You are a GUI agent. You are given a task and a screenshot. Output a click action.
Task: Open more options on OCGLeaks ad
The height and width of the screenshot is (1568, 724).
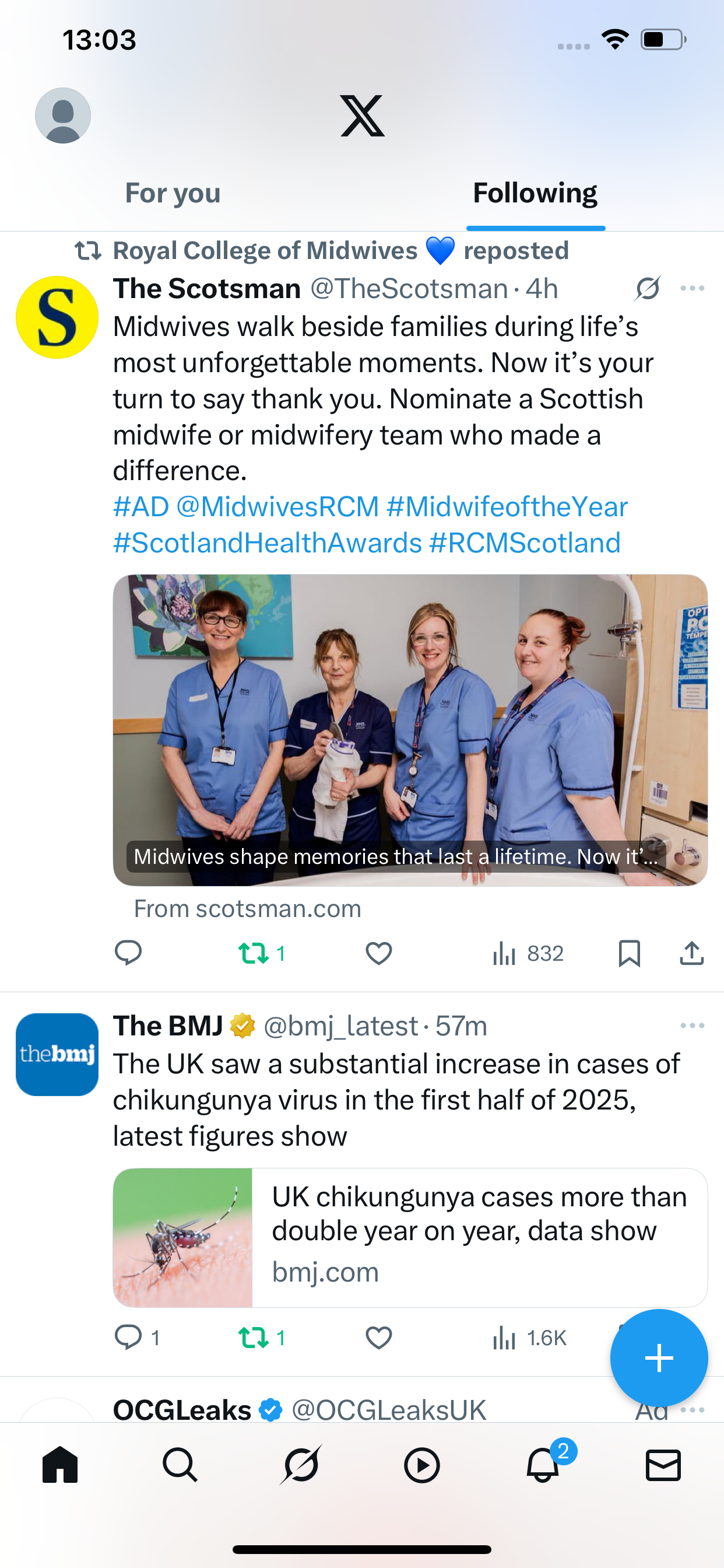point(693,1410)
